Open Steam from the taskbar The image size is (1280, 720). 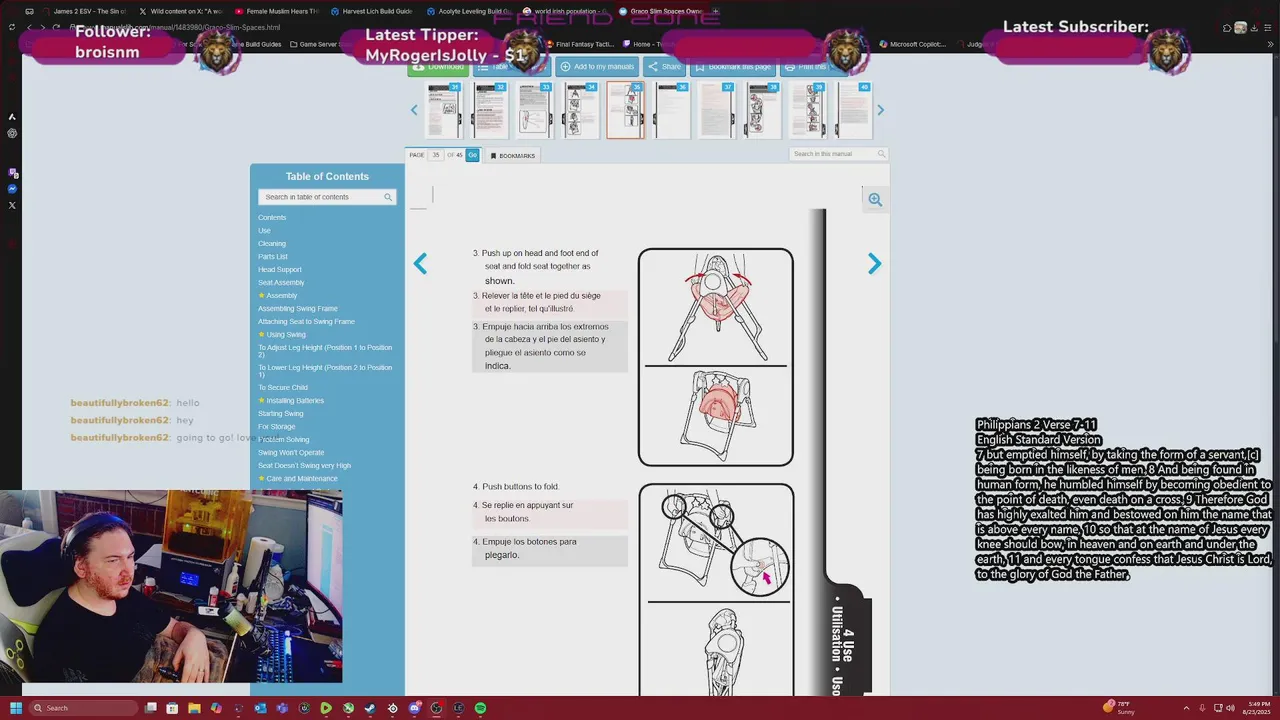pos(370,708)
